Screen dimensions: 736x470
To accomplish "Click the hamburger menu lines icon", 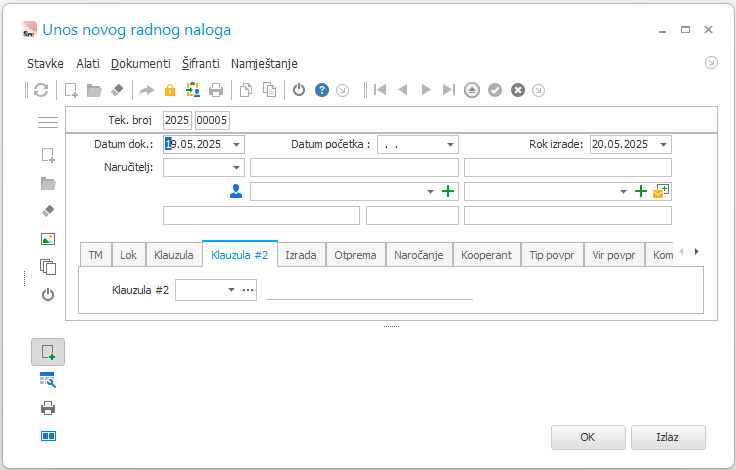I will click(48, 122).
